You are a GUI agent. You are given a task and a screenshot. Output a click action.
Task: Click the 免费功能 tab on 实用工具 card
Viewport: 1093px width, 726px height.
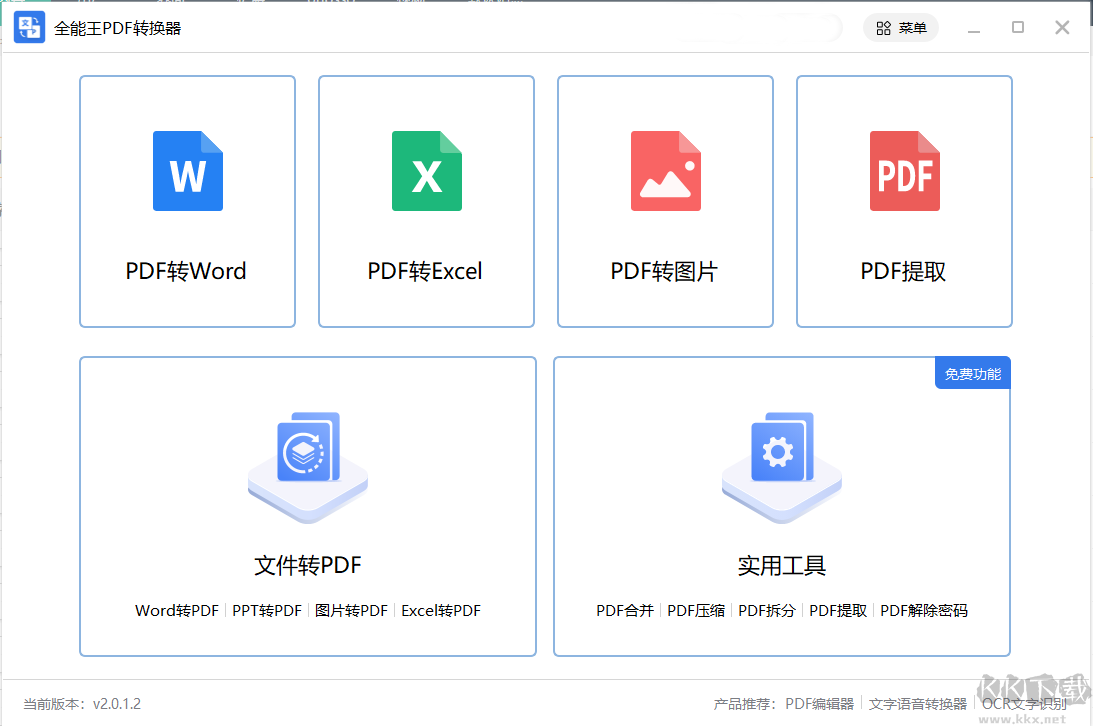tap(971, 372)
